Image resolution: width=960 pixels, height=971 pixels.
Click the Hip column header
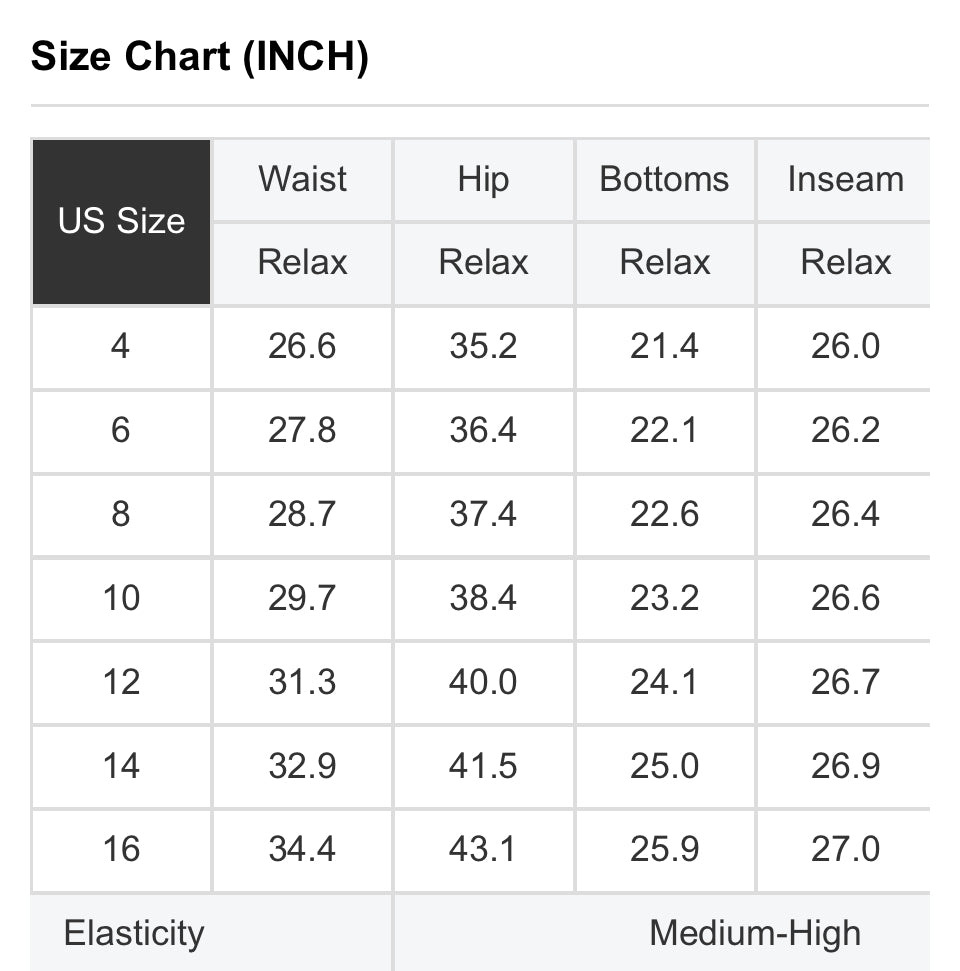point(483,180)
